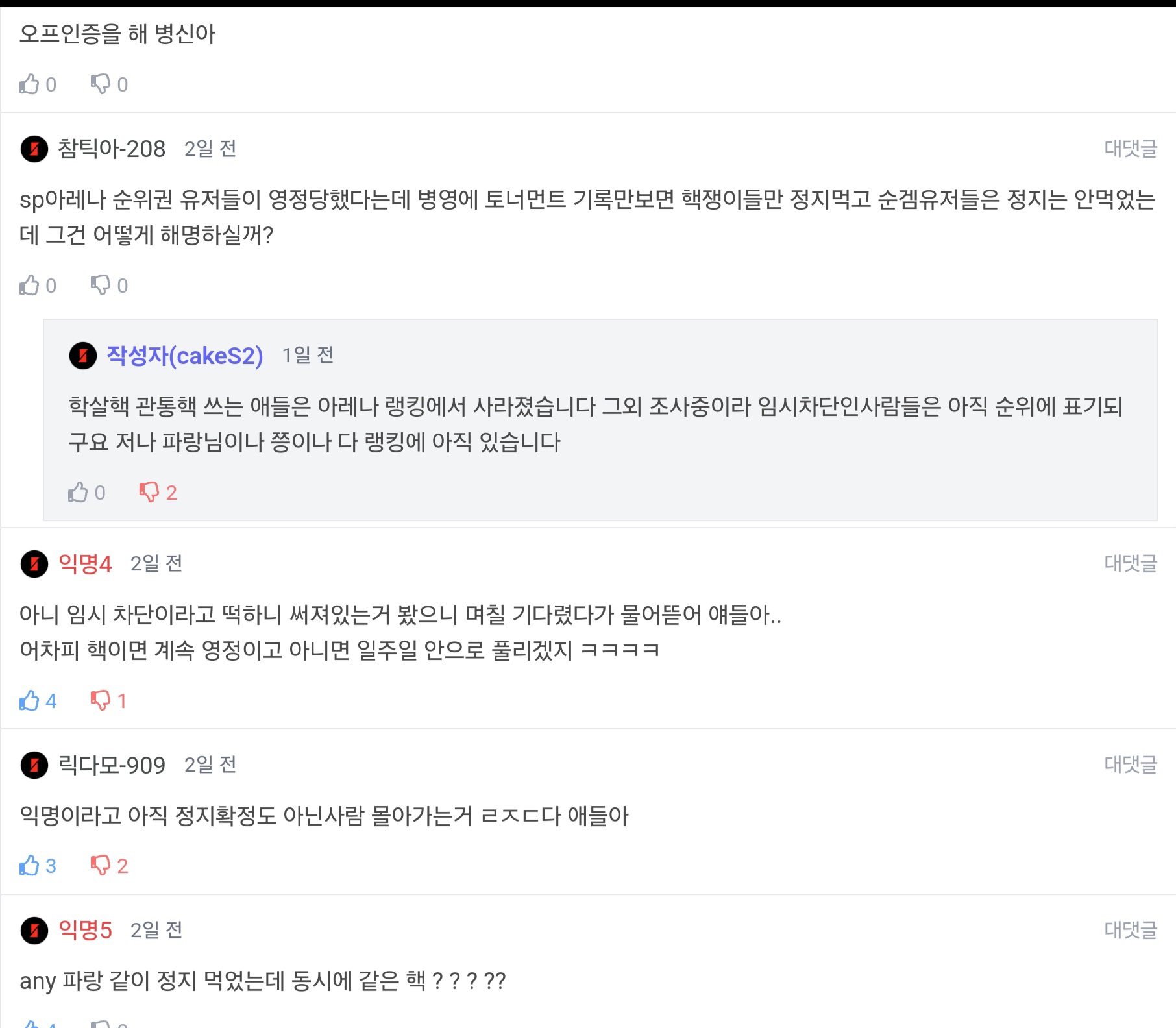1176x1028 pixels.
Task: Reply (대댓글) to 익명4 comment
Action: point(1130,563)
